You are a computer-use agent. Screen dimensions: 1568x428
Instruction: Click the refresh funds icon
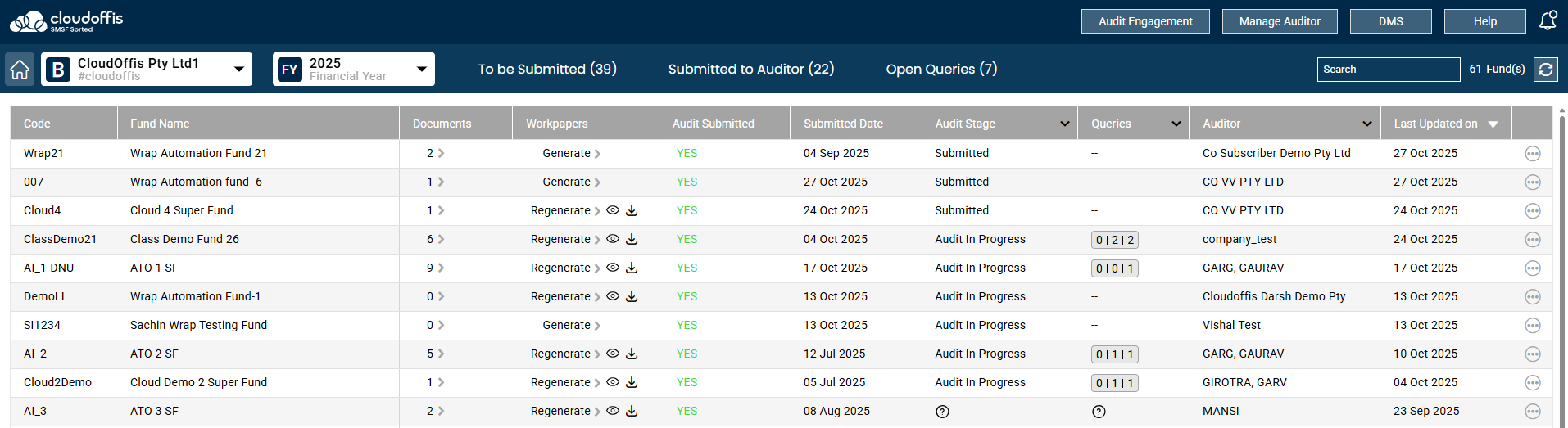click(1546, 70)
